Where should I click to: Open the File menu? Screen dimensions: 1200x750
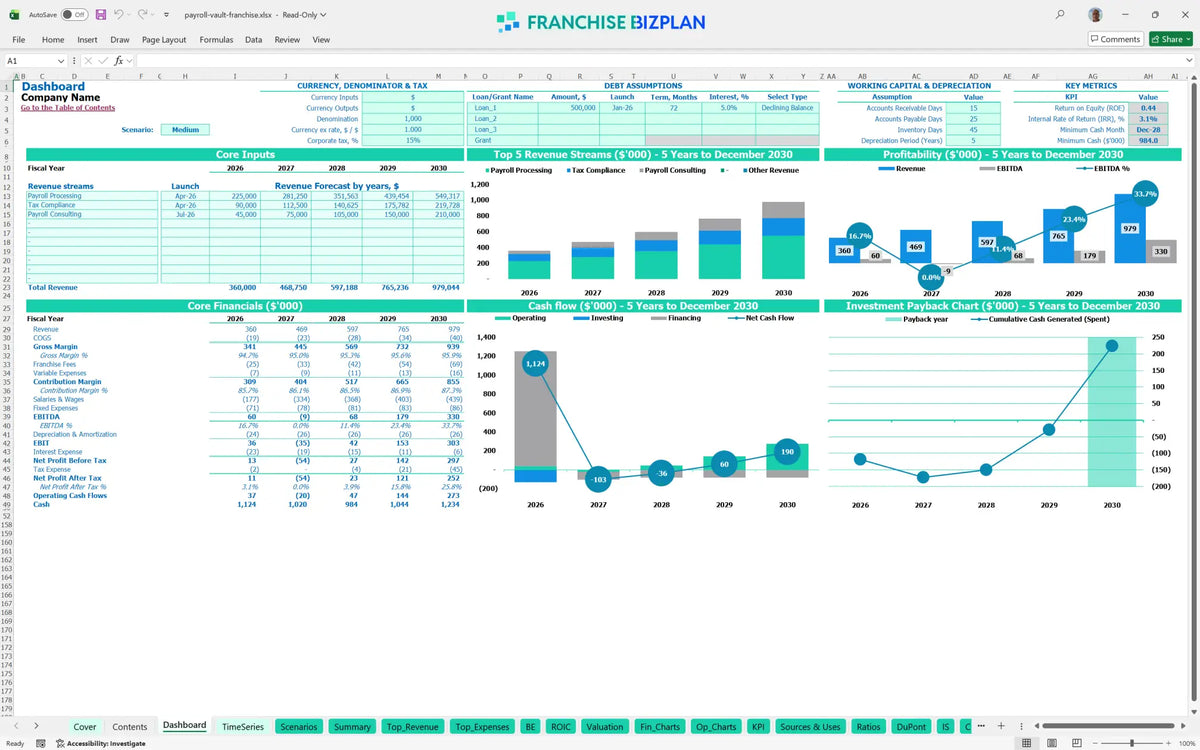[x=18, y=39]
